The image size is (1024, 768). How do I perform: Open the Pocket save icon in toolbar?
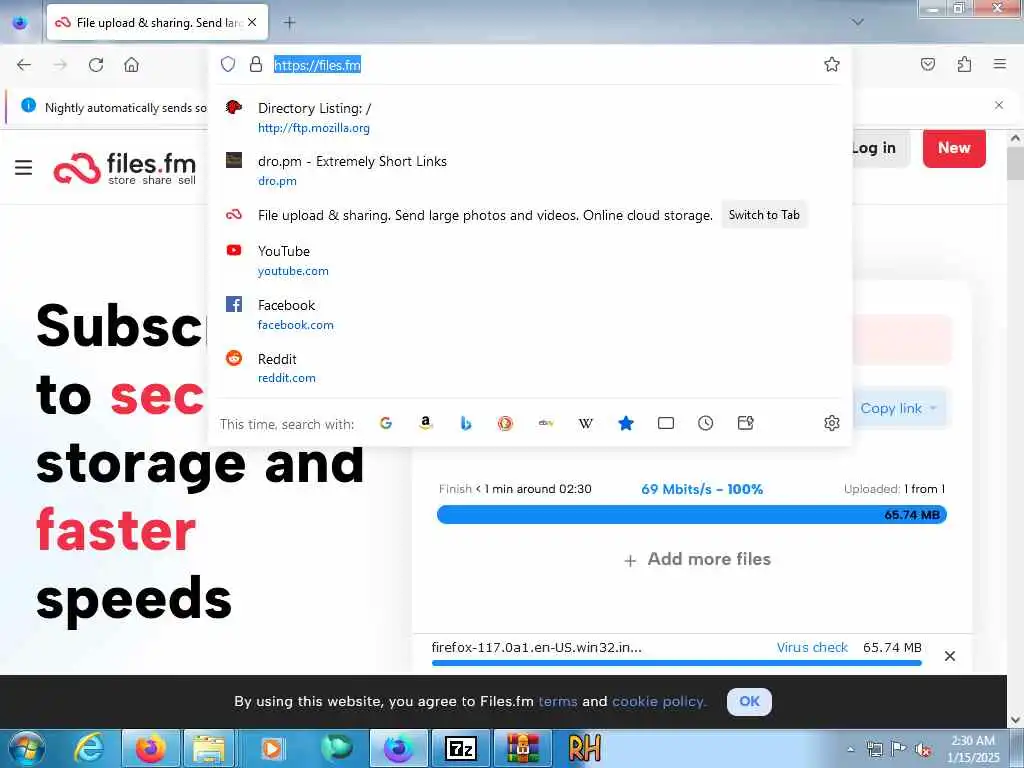(x=927, y=64)
